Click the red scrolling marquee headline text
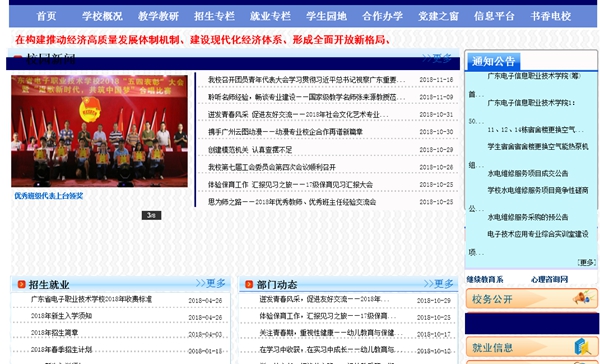This screenshot has width=600, height=364. pyautogui.click(x=203, y=39)
